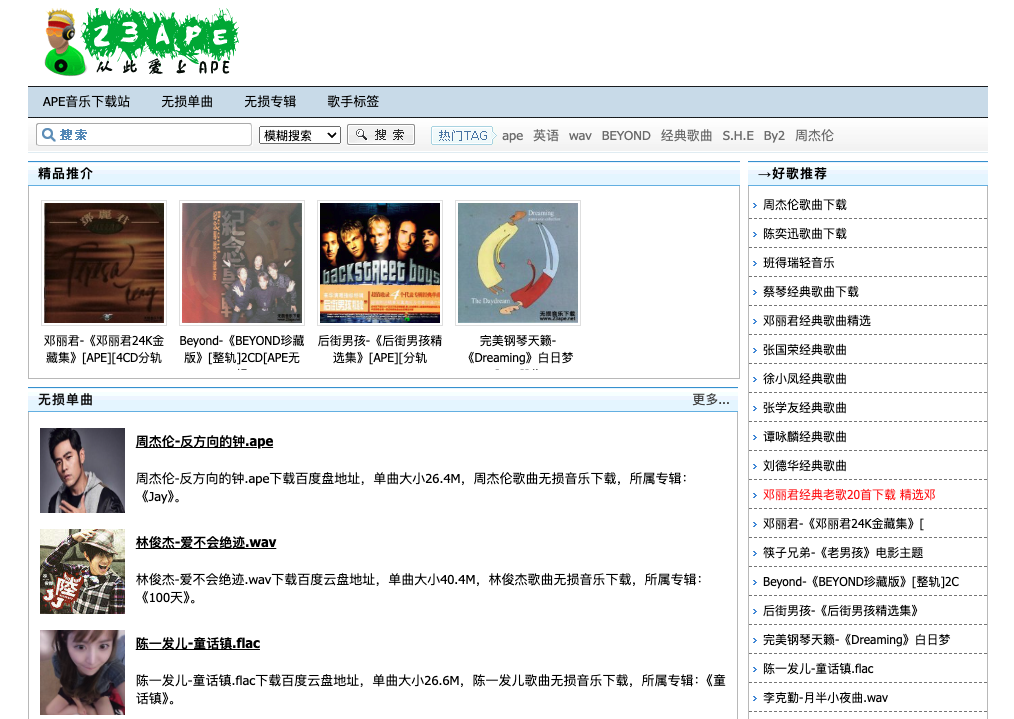
Task: Click the 无损单曲 section heading
Action: coord(65,400)
